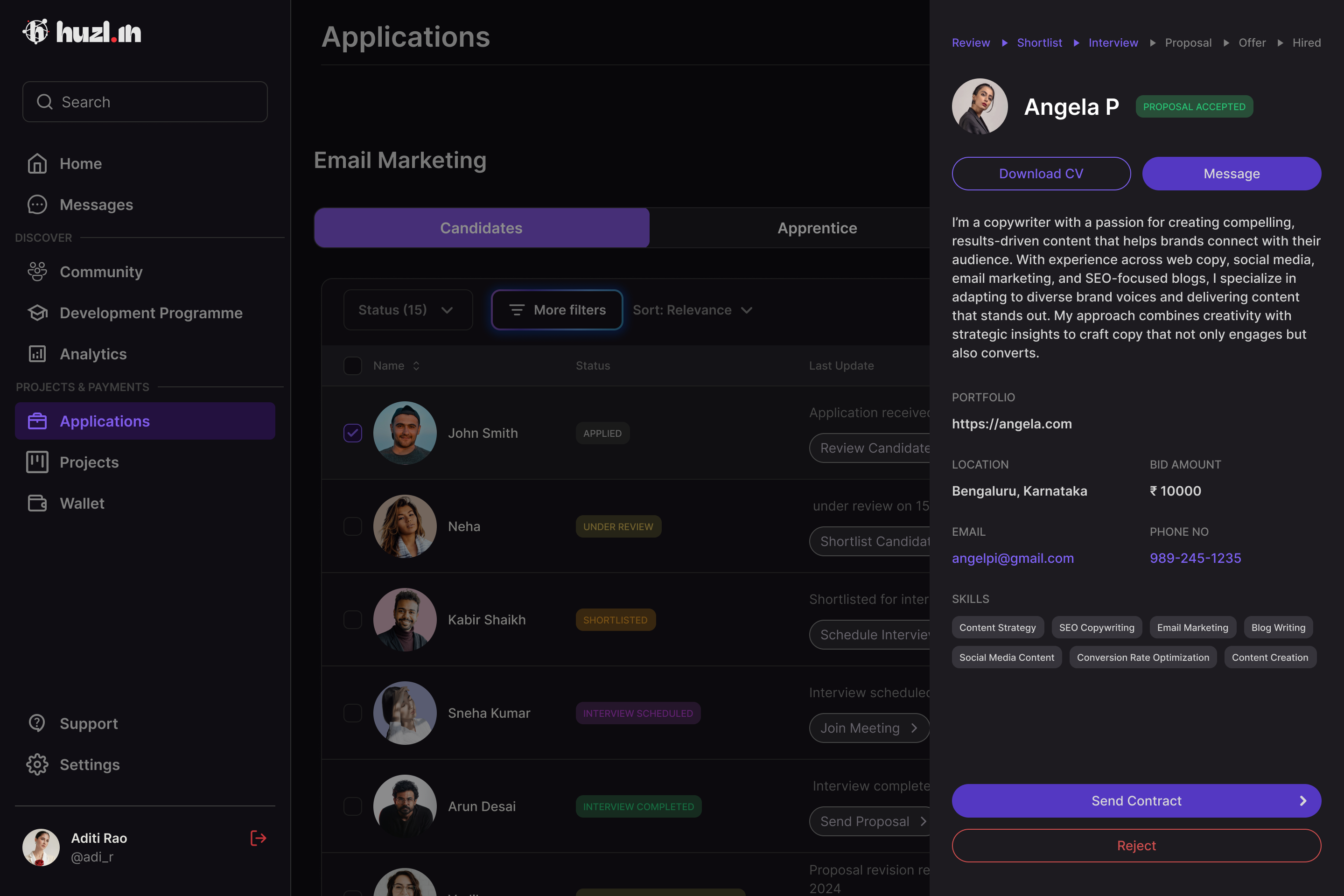This screenshot has height=896, width=1344.
Task: Expand the Status (15) dropdown
Action: click(x=407, y=310)
